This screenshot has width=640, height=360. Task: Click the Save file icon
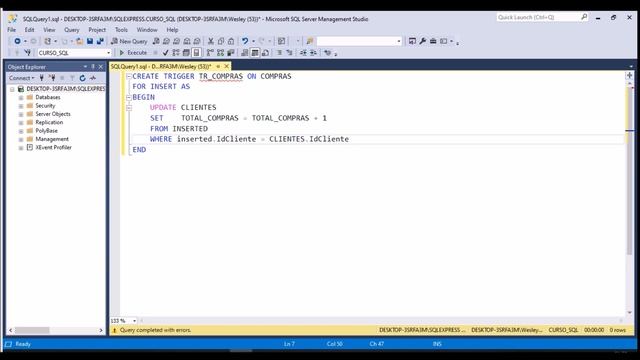[90, 41]
